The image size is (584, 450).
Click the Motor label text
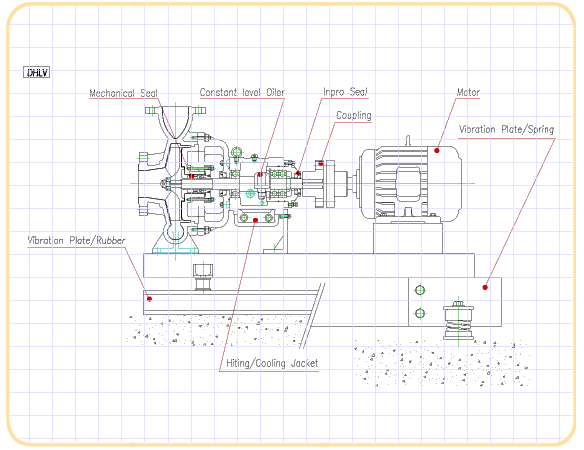click(x=468, y=92)
